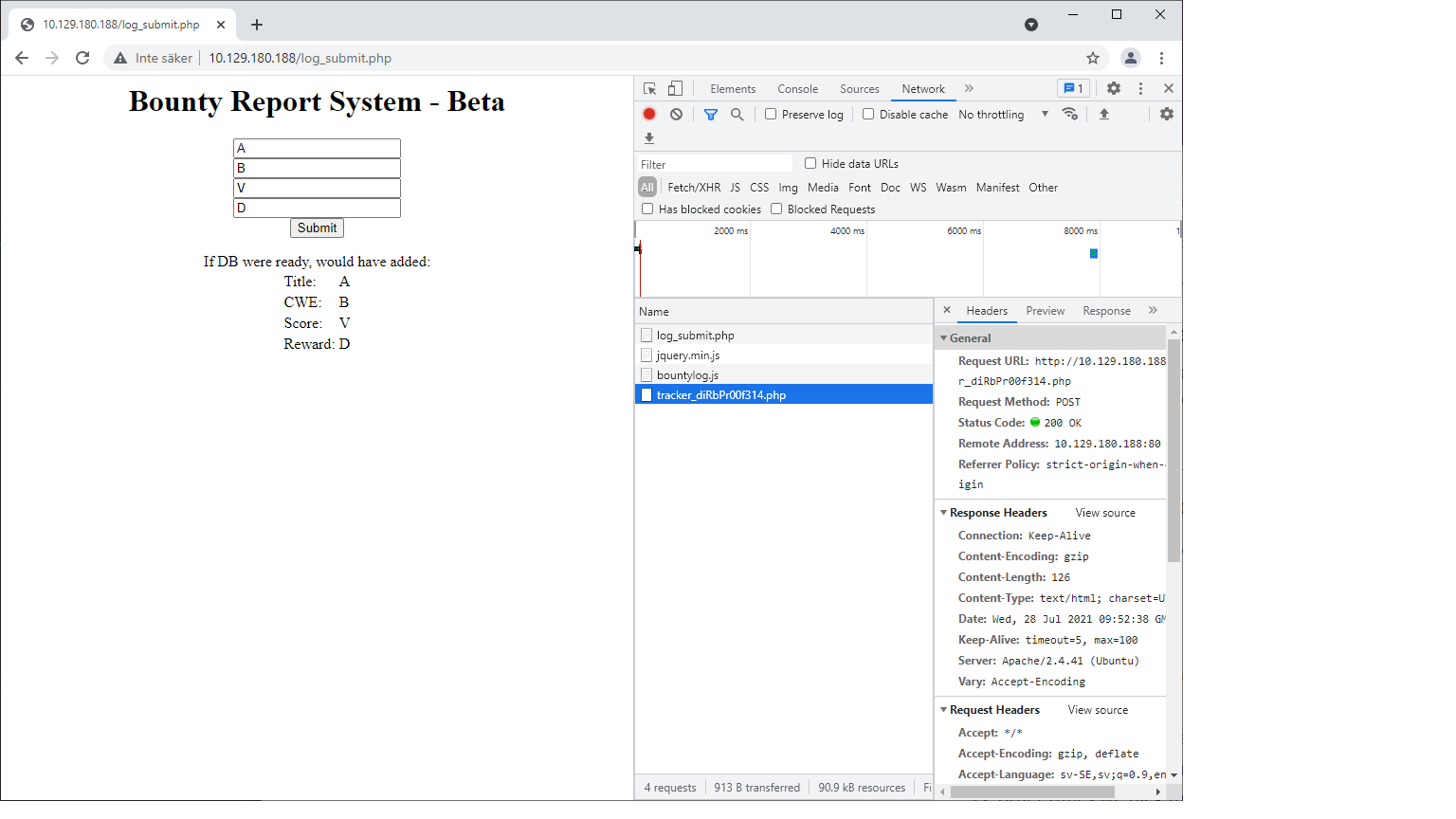Check the Hide data URLs option
Screen dimensions: 1456x819
tap(810, 163)
